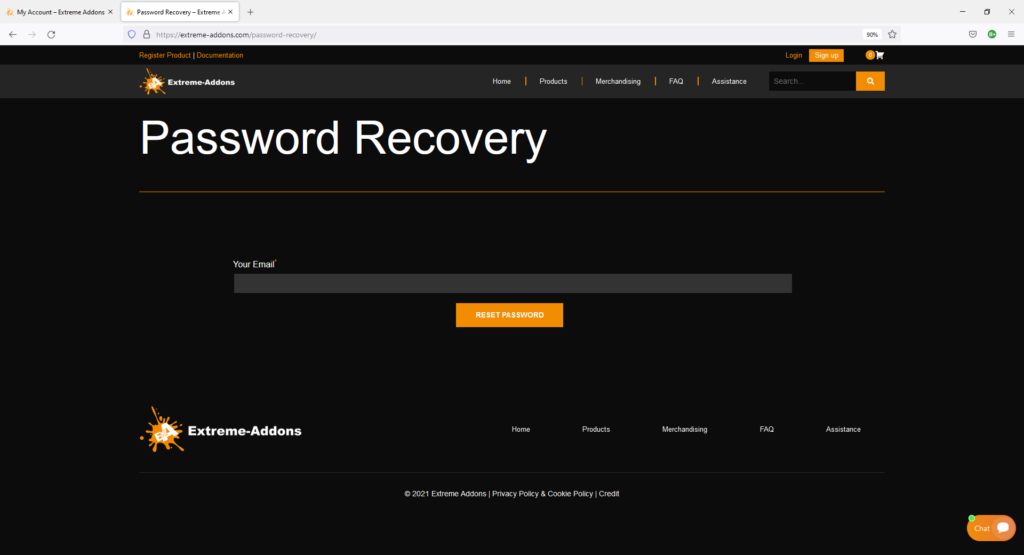Close the My Account tab

[x=110, y=12]
